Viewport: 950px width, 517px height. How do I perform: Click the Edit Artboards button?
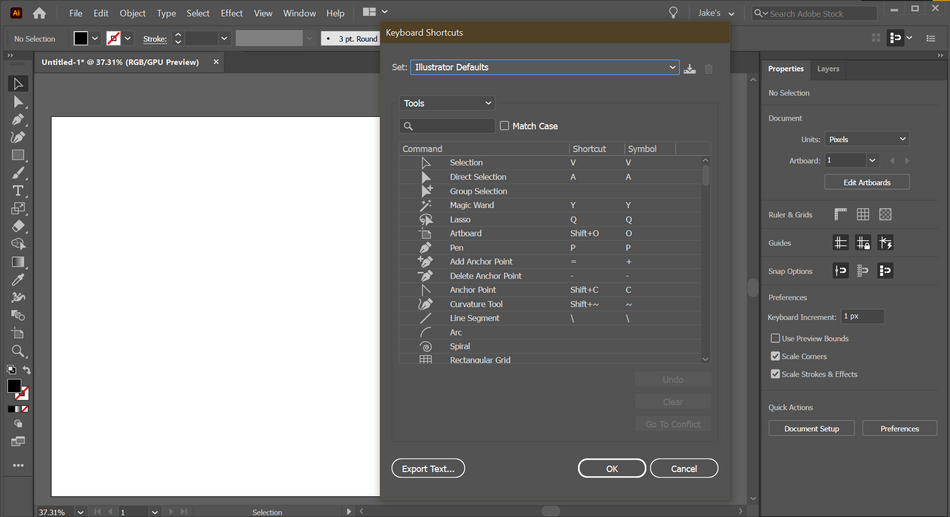pos(866,182)
